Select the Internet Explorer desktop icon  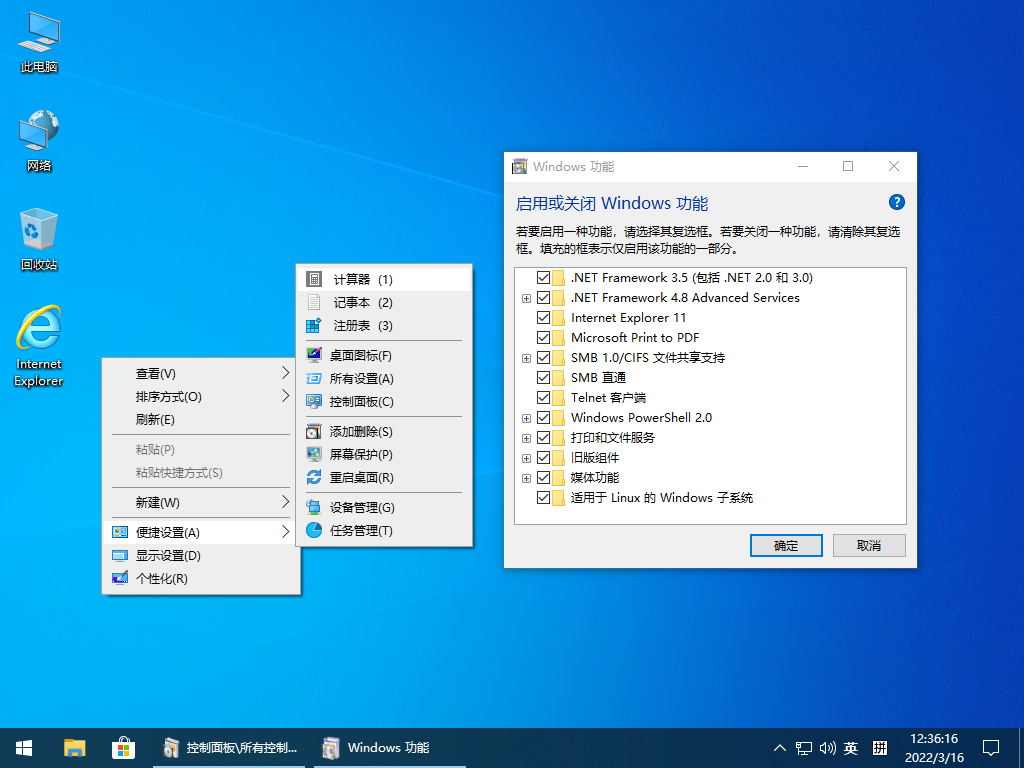click(39, 346)
